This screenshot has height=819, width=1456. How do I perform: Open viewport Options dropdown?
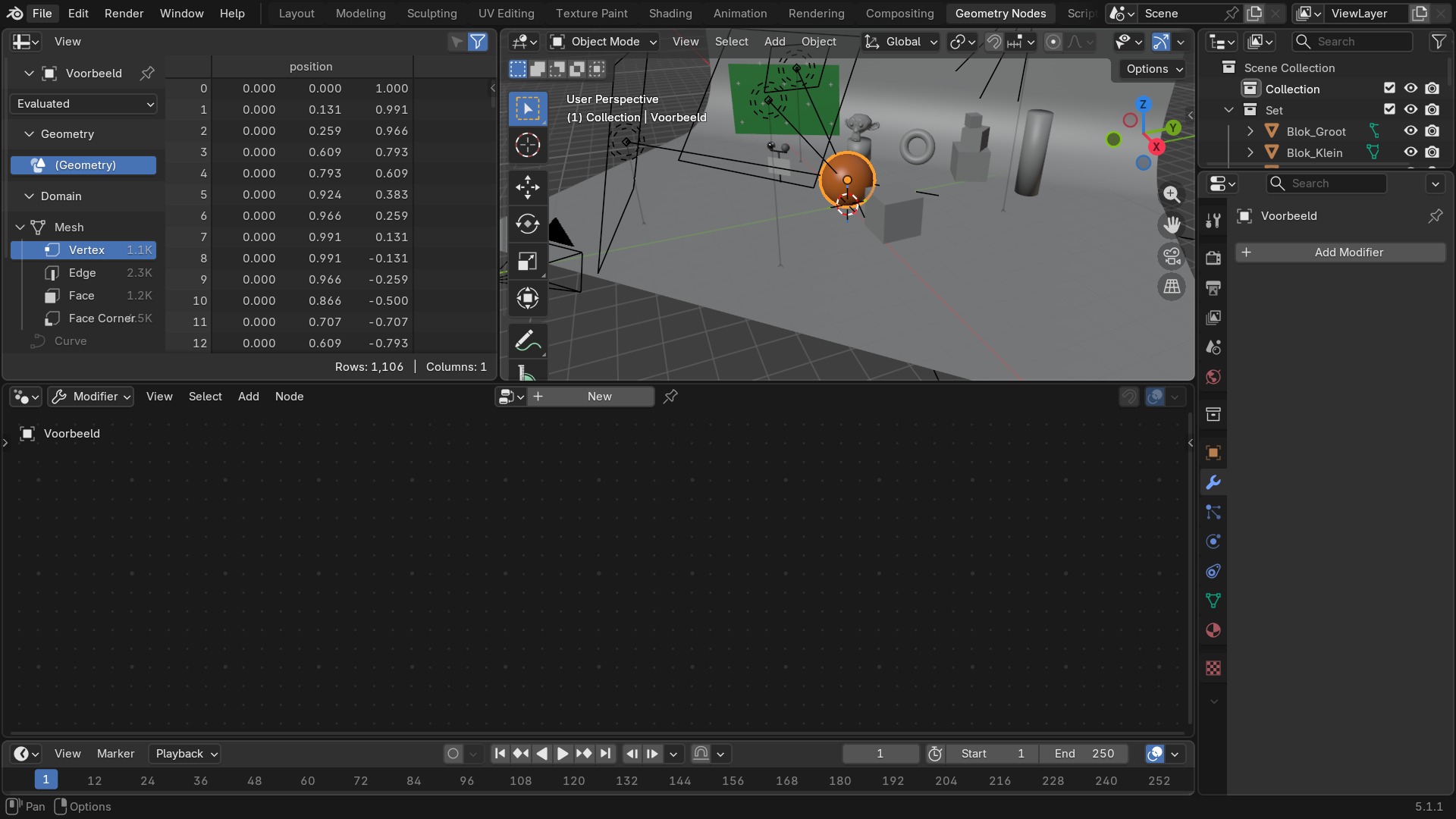(x=1153, y=69)
